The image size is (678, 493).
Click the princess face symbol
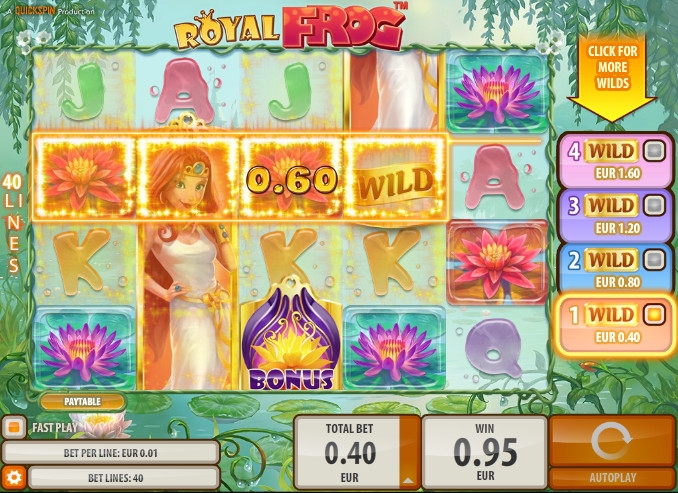[x=186, y=177]
